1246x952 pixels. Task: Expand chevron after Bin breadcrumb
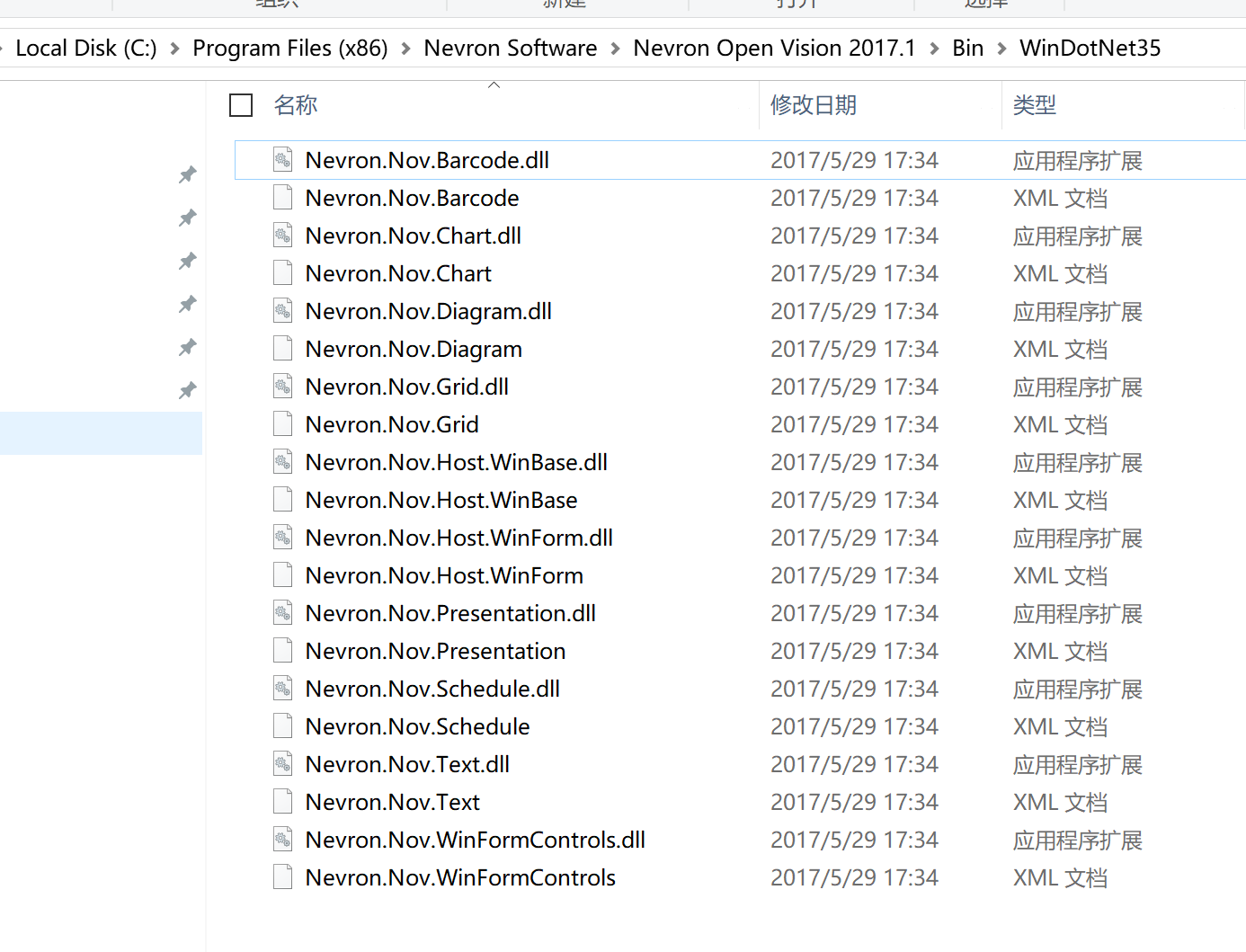[x=1001, y=49]
